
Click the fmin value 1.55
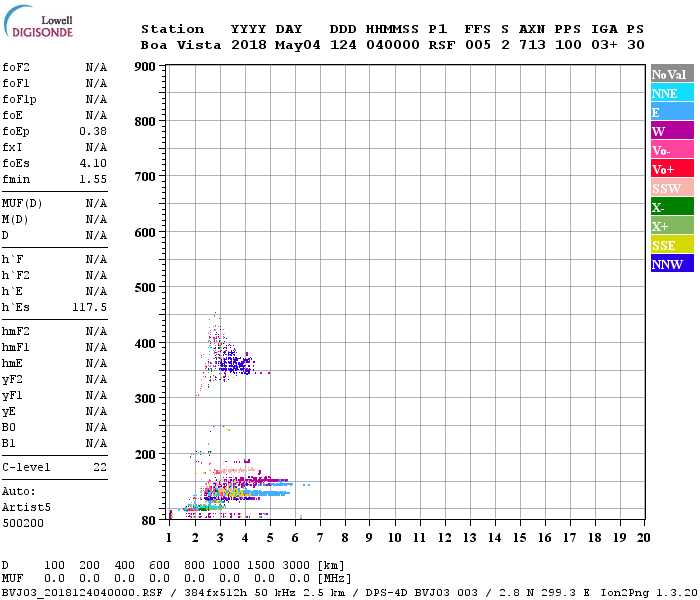click(x=93, y=179)
